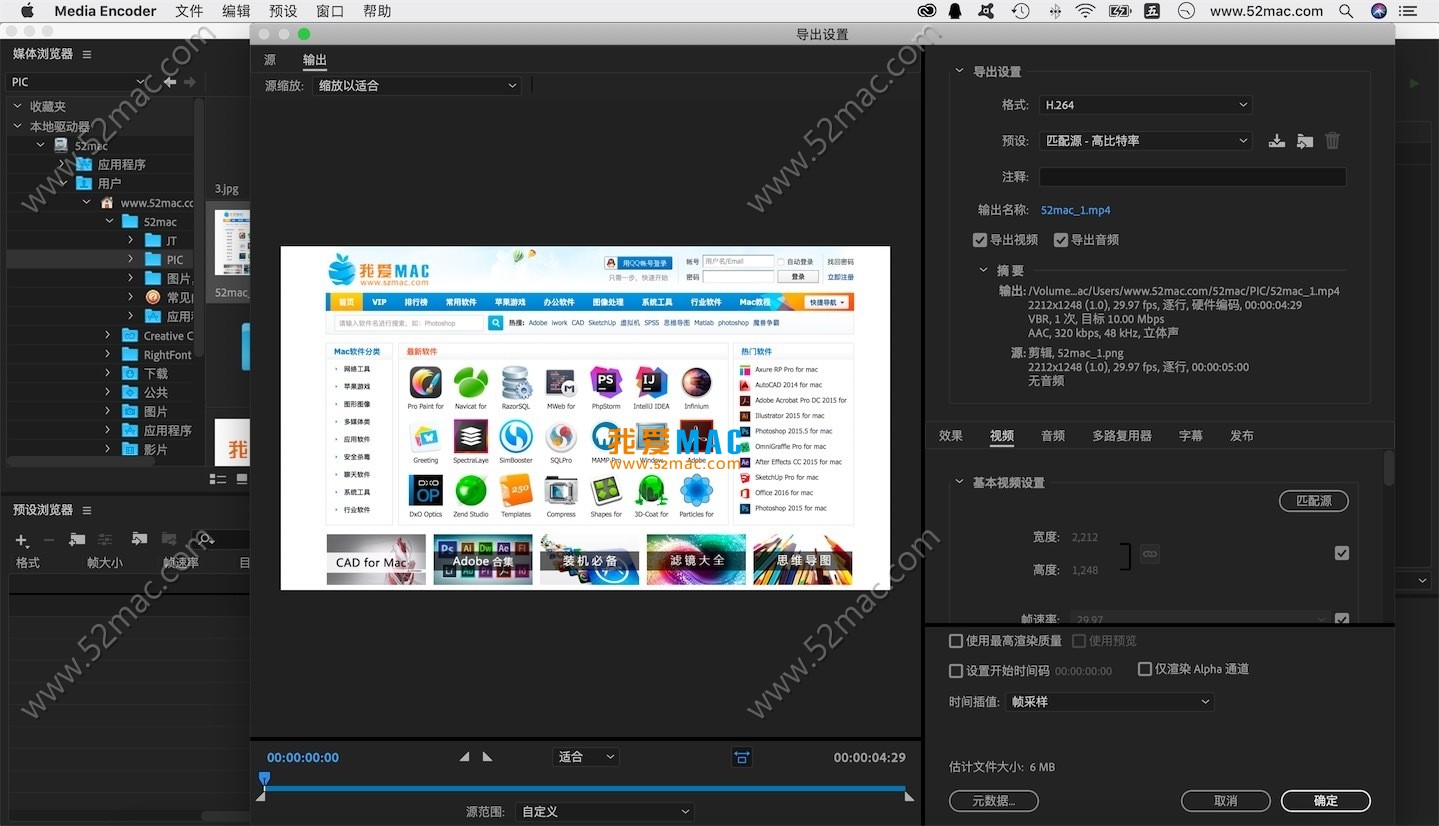The width and height of the screenshot is (1439, 826).
Task: Open the 多路复用器 tab
Action: [x=1122, y=436]
